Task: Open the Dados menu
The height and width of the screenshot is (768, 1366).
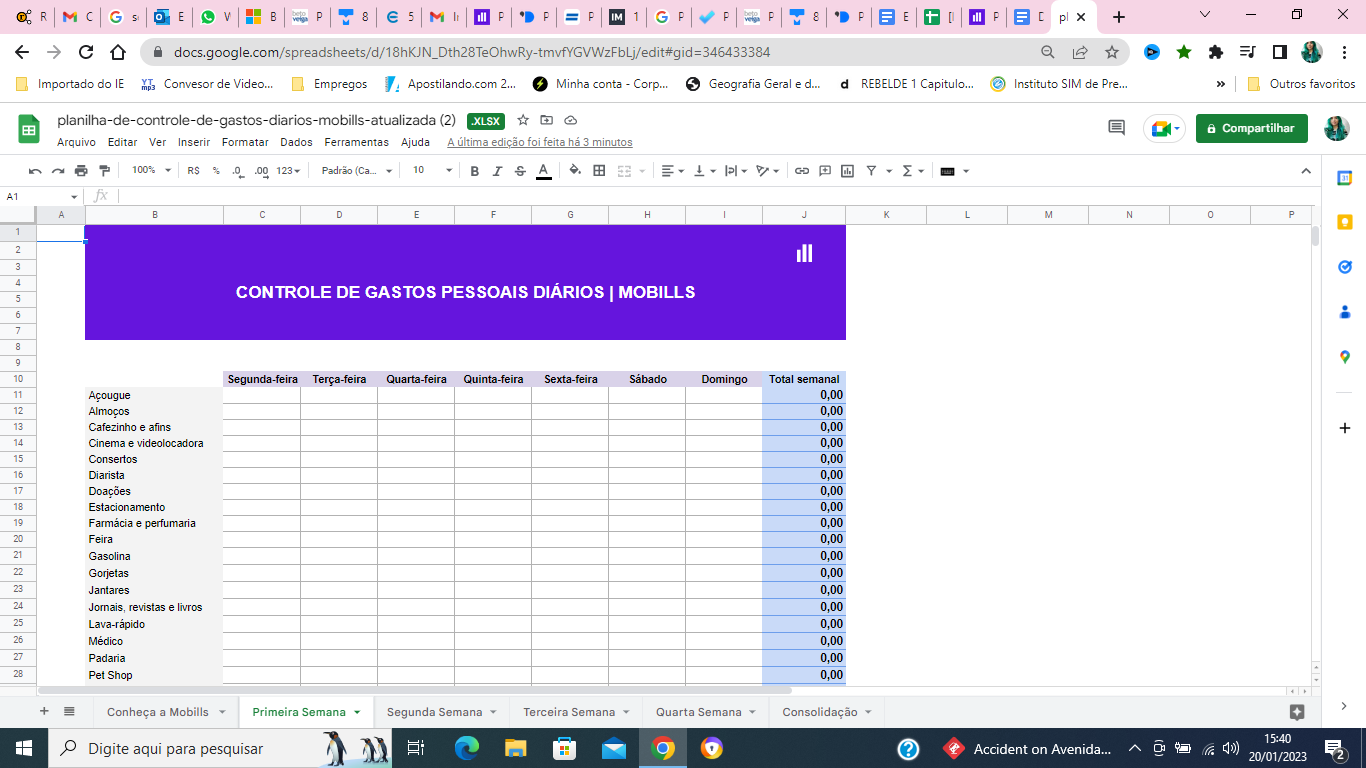Action: pyautogui.click(x=296, y=142)
